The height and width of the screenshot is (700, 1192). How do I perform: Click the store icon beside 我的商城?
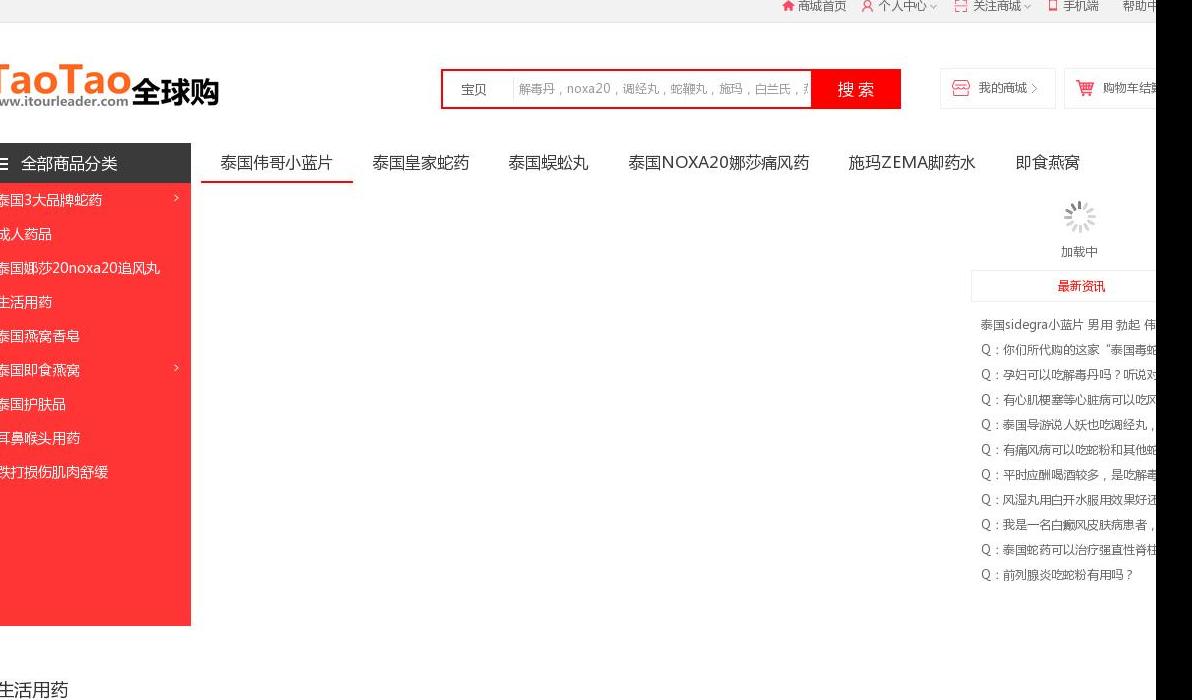coord(961,88)
